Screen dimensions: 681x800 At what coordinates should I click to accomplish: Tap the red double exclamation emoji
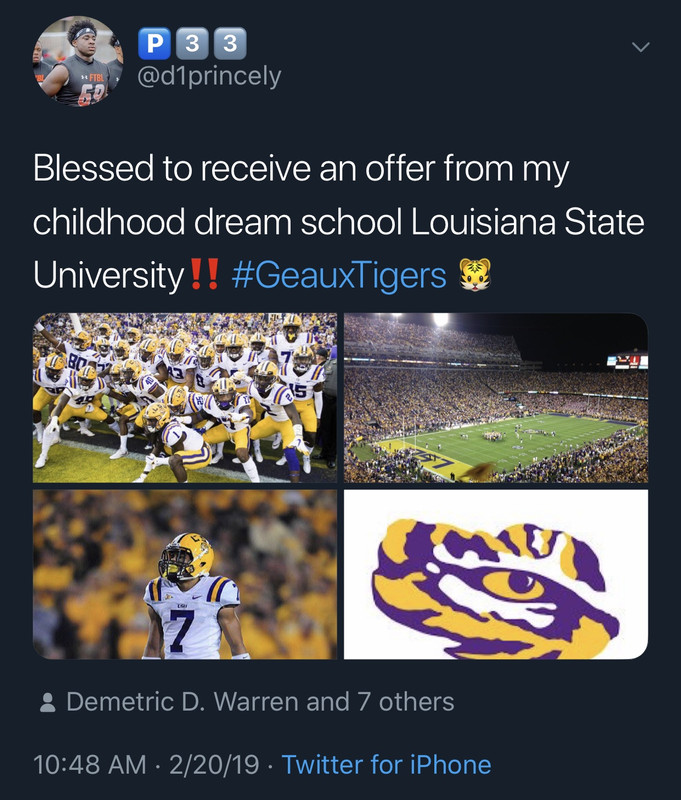pyautogui.click(x=205, y=274)
